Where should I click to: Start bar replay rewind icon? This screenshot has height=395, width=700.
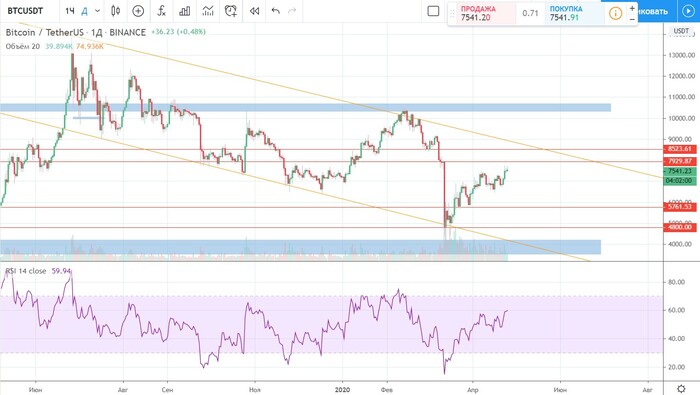254,11
